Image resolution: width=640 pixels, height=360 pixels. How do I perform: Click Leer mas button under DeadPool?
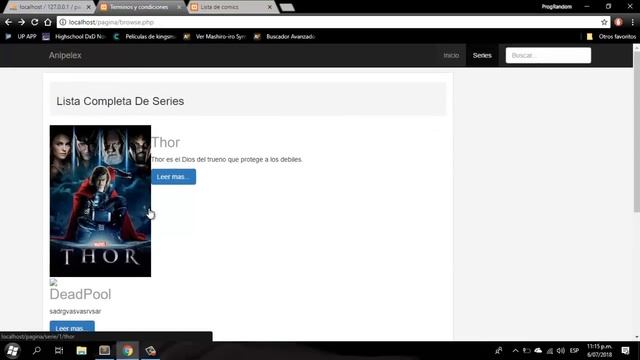click(72, 328)
